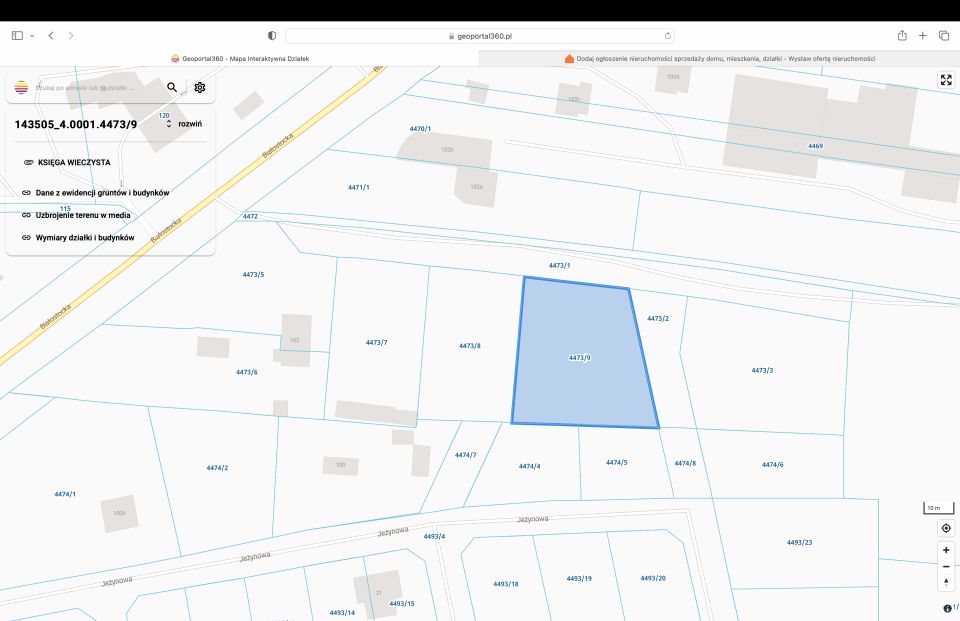Expand parcel details with rozwiń
The image size is (960, 621).
click(x=190, y=124)
